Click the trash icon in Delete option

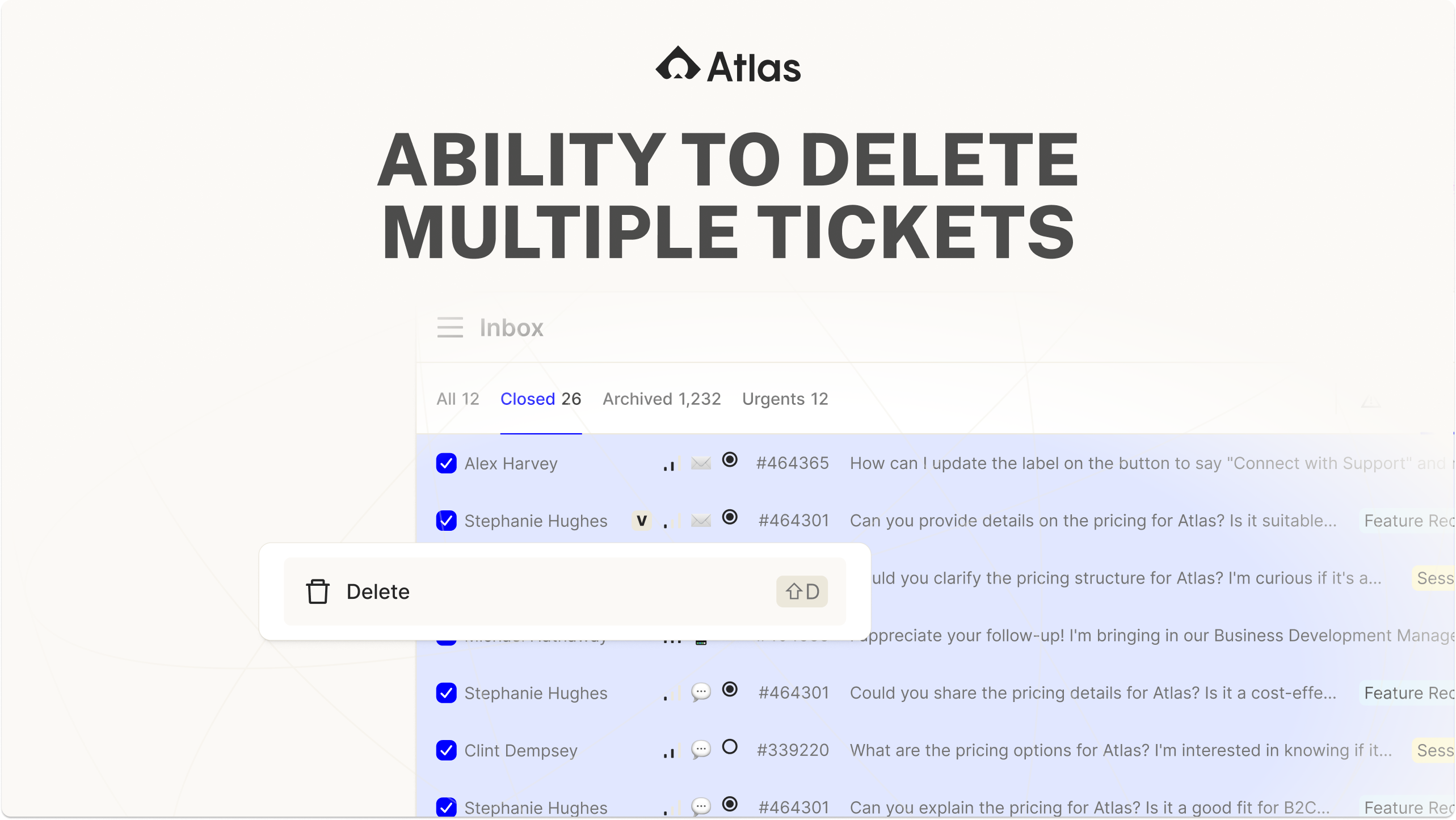[x=318, y=591]
